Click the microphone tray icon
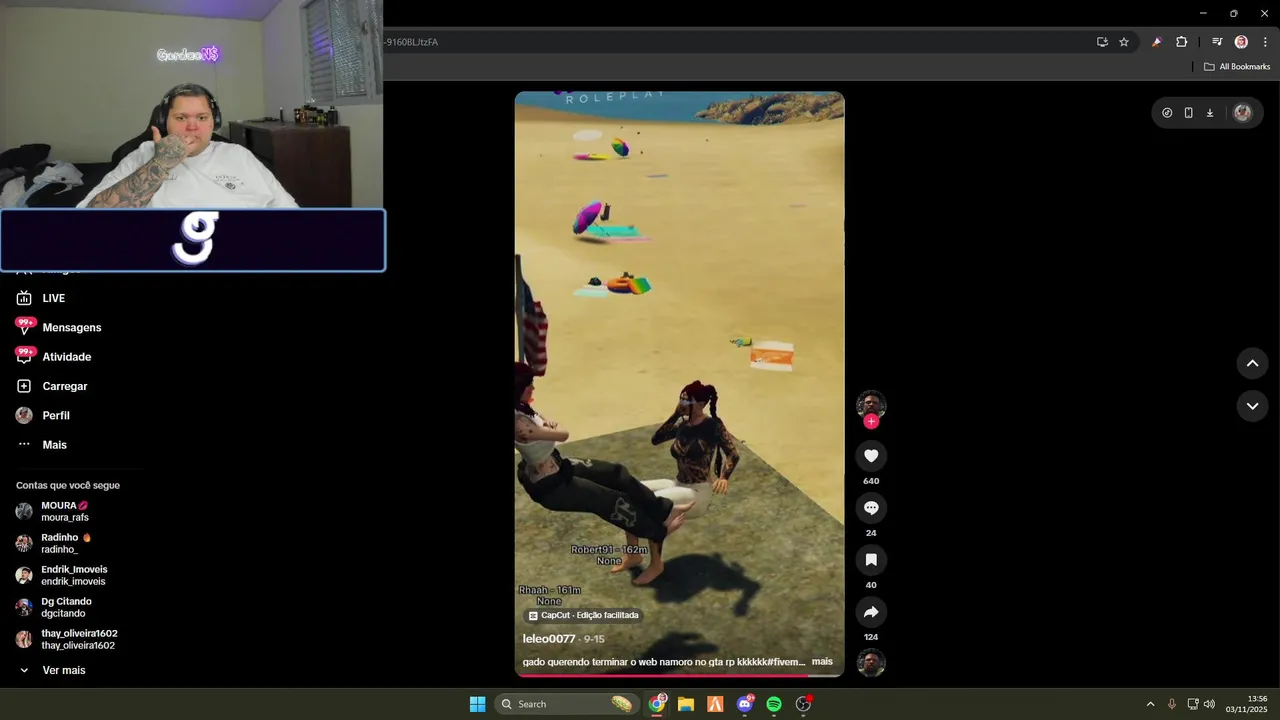Image resolution: width=1280 pixels, height=720 pixels. 1172,704
